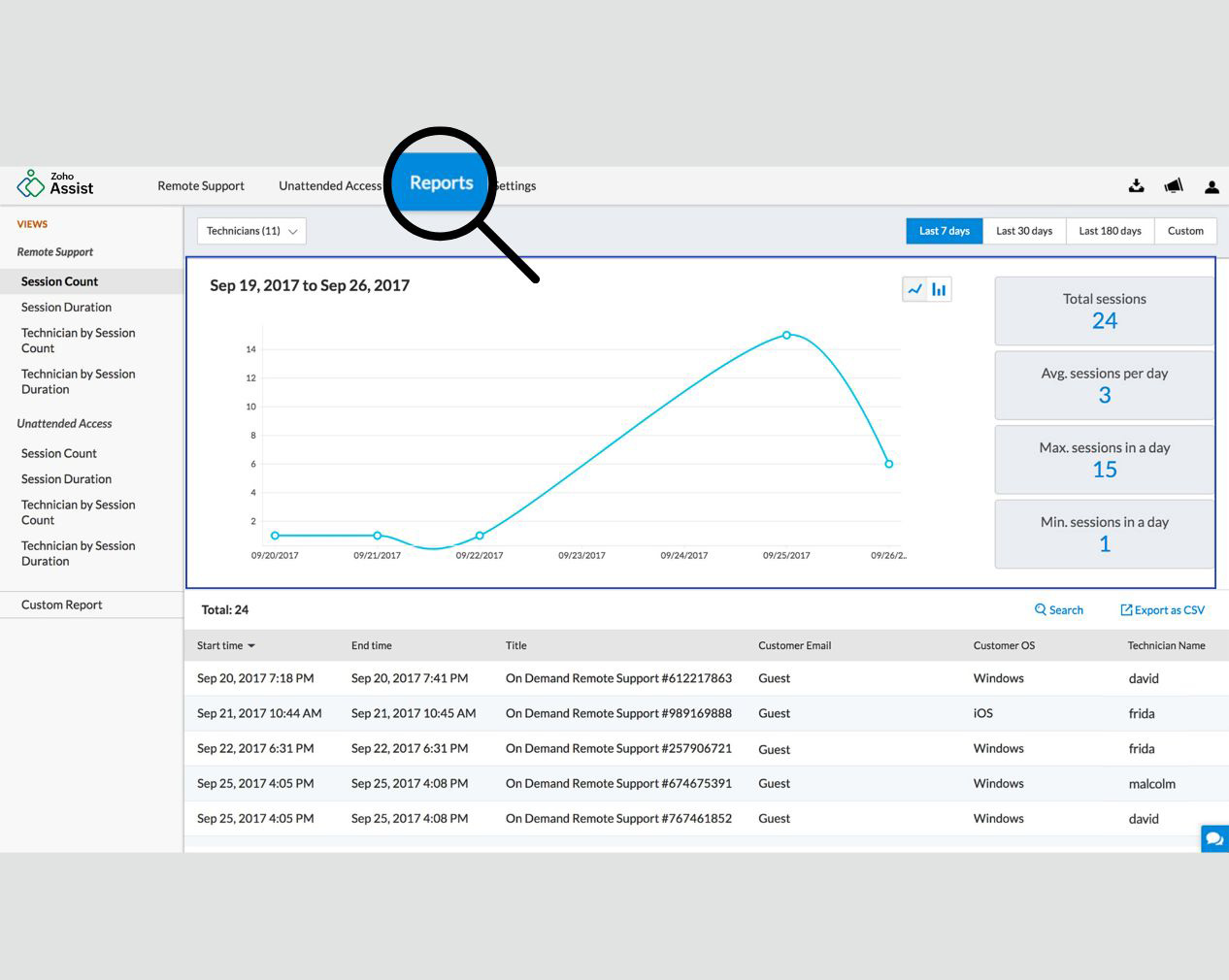This screenshot has width=1229, height=980.
Task: Sort by the Start time column header
Action: pyautogui.click(x=220, y=646)
